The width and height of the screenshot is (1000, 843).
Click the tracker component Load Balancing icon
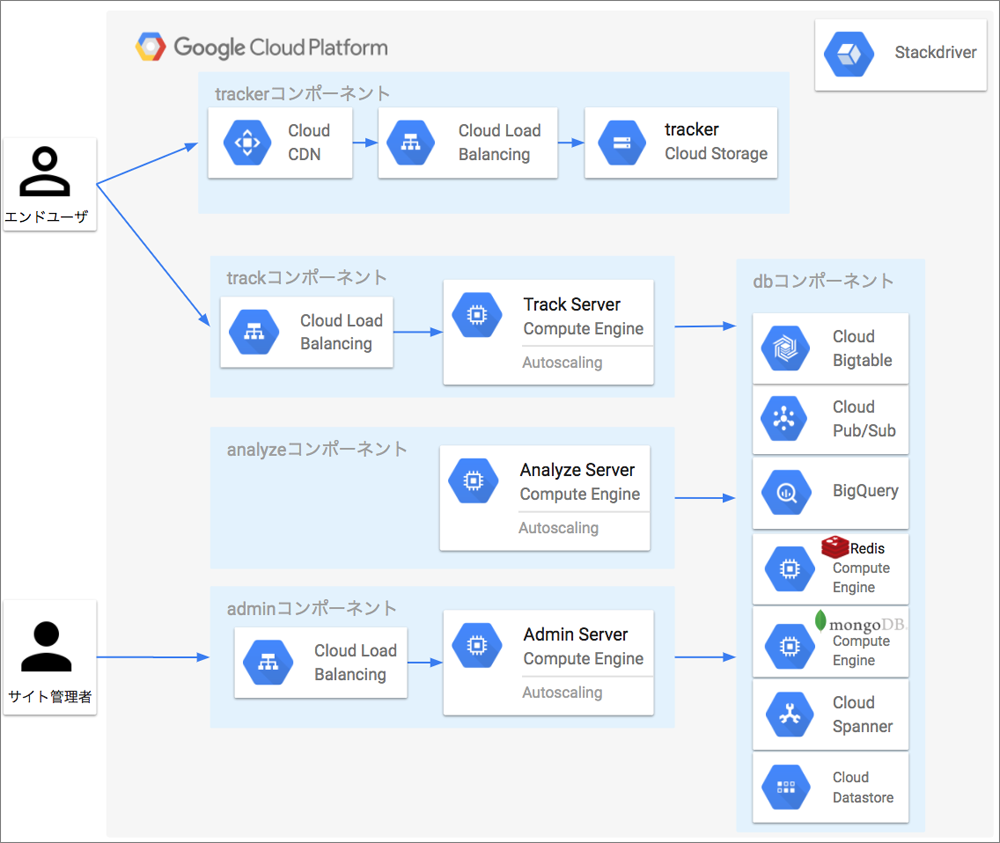click(x=411, y=142)
